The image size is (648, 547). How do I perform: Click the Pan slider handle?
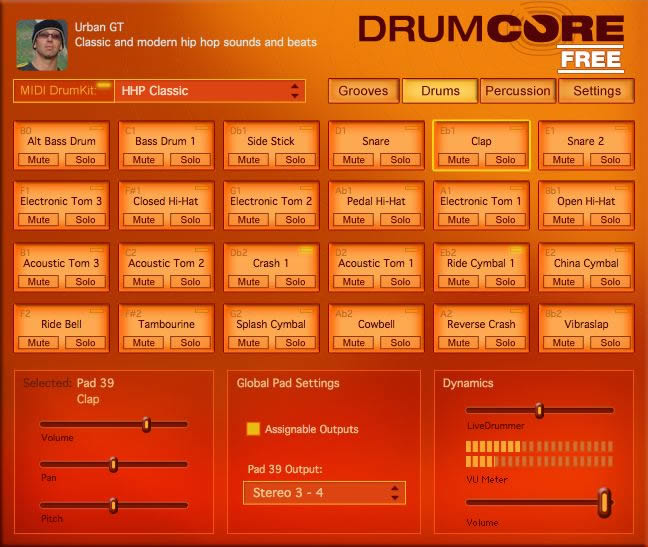click(113, 464)
